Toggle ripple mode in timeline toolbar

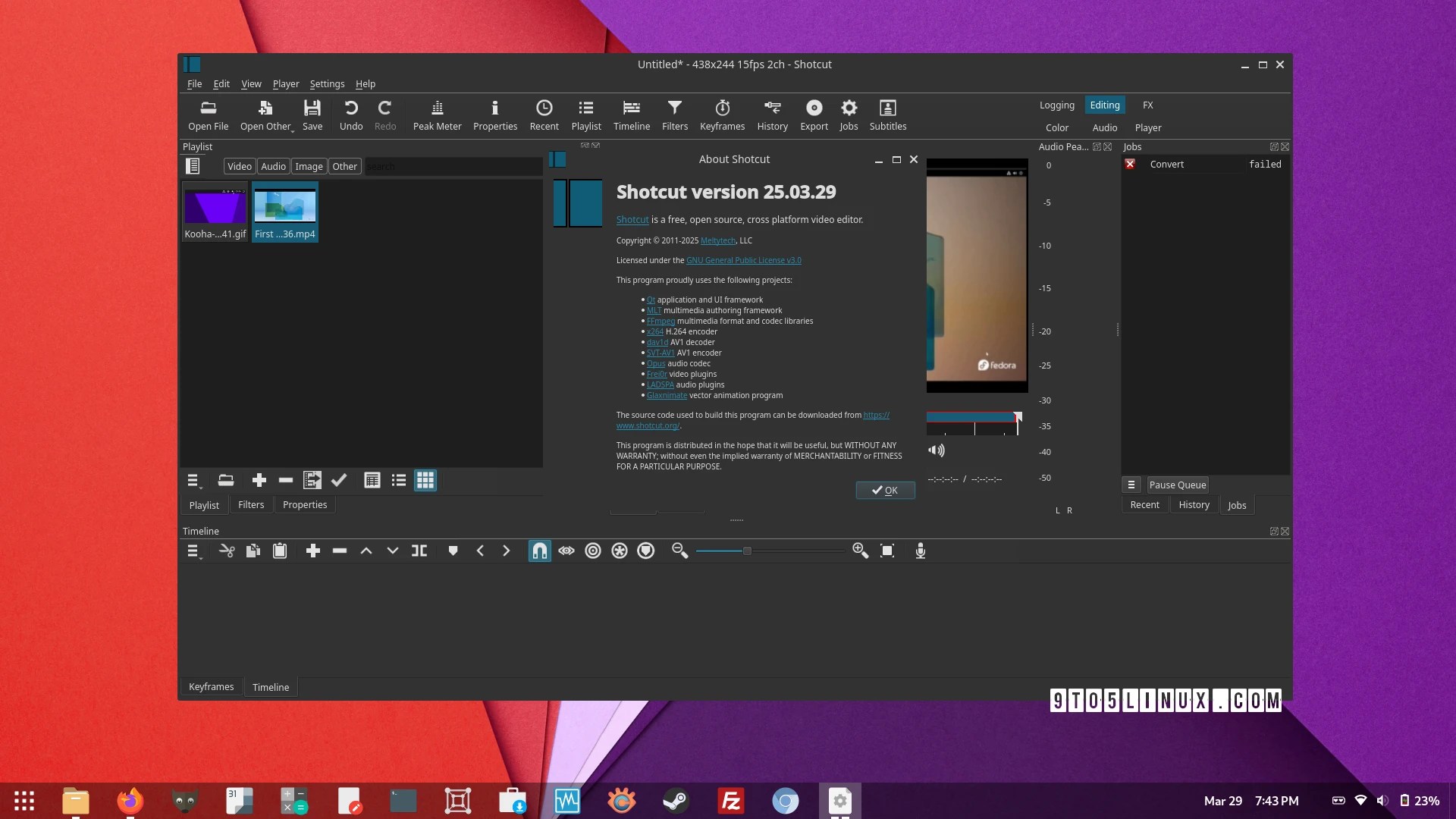(593, 551)
